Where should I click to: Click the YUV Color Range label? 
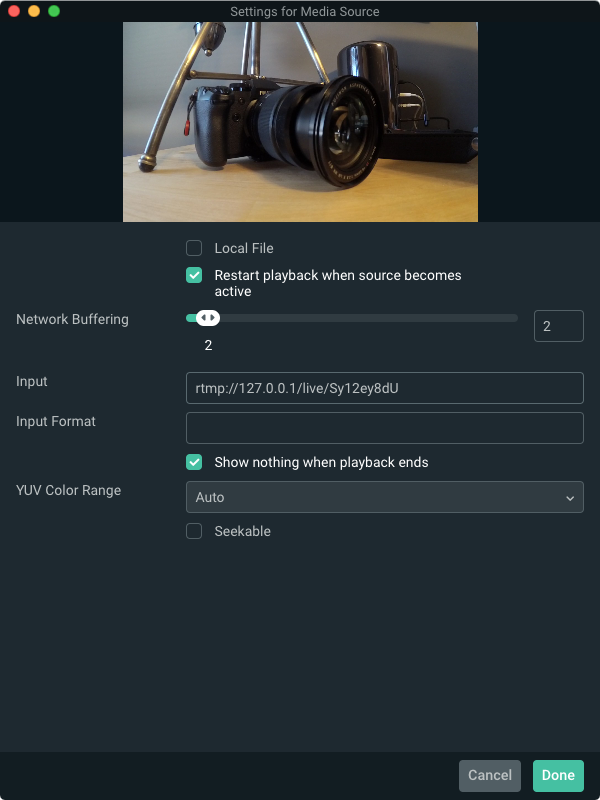pos(68,490)
